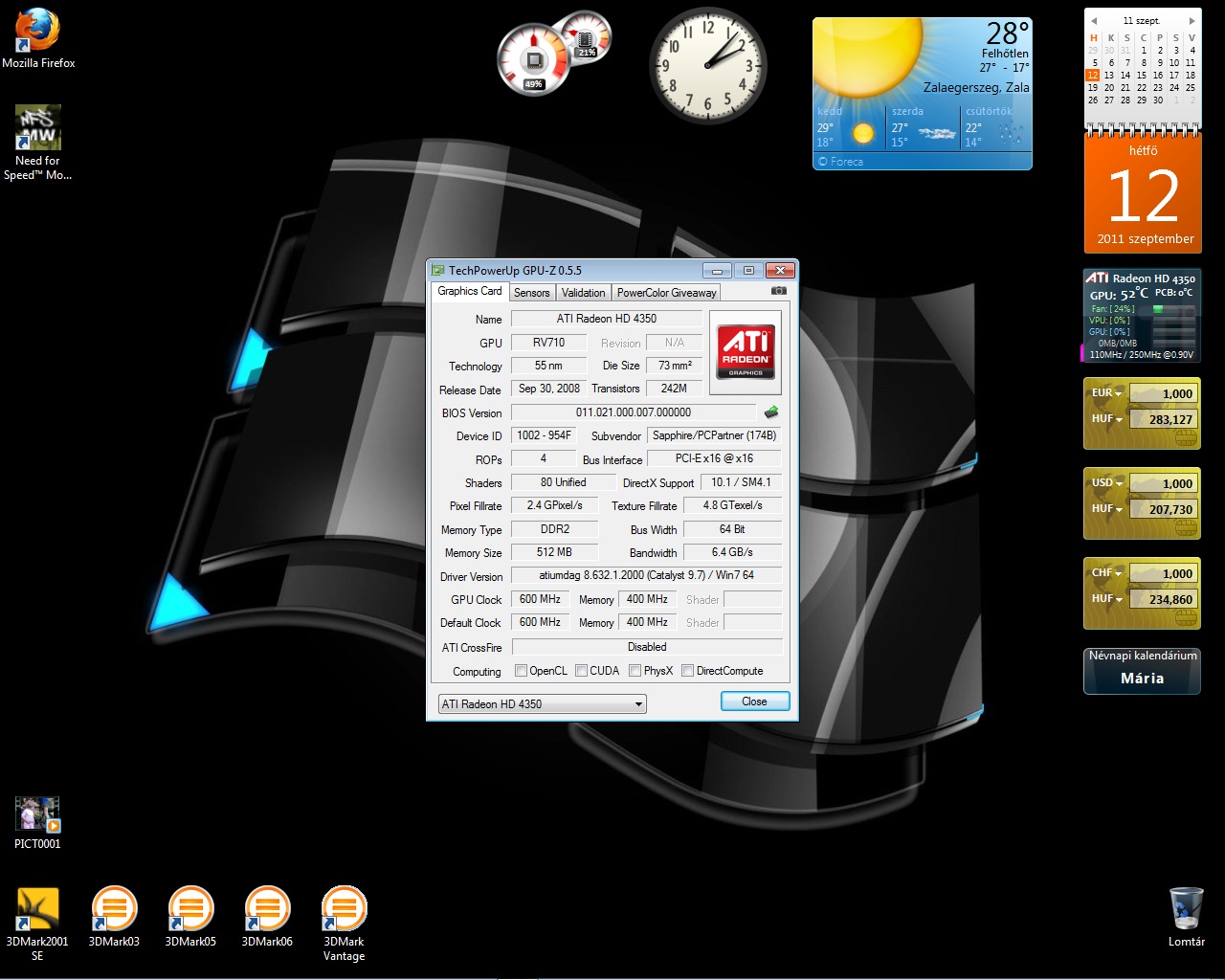Screen dimensions: 1225x980
Task: Click the GPU-Z title bar app icon
Action: pos(438,271)
